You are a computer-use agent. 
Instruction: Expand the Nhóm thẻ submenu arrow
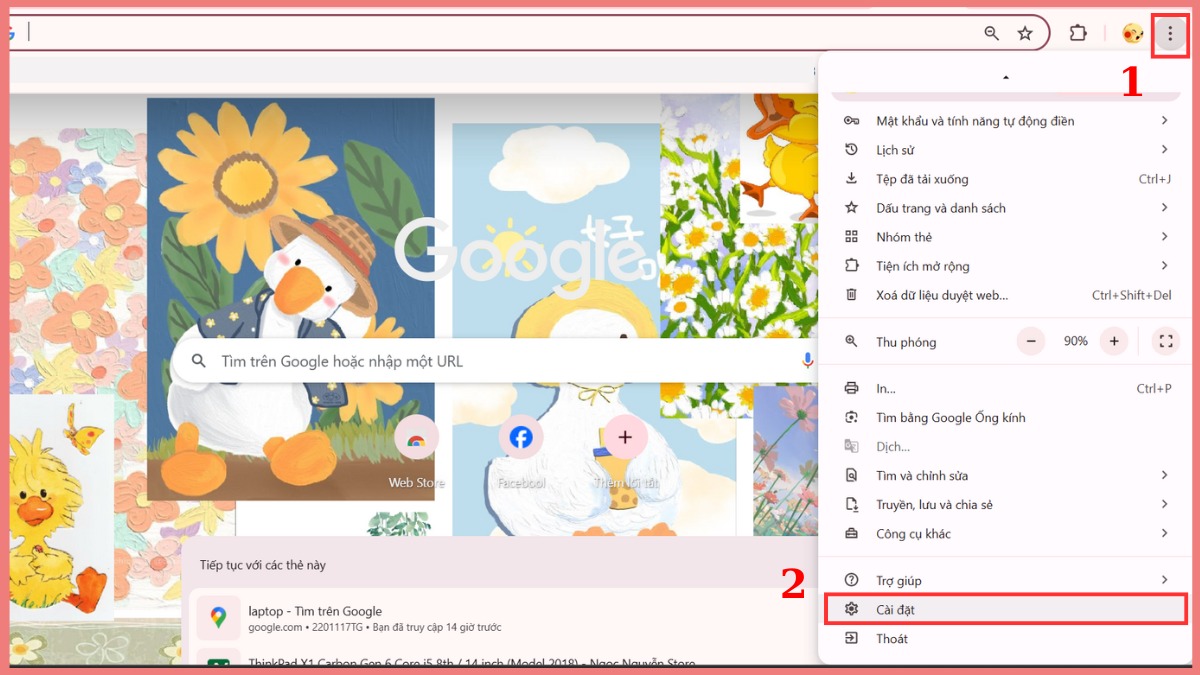[1164, 237]
